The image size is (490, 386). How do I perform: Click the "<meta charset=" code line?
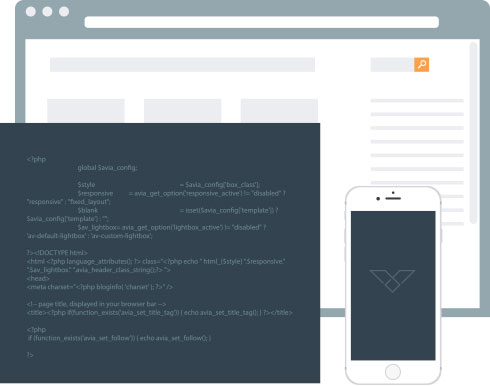coord(100,287)
